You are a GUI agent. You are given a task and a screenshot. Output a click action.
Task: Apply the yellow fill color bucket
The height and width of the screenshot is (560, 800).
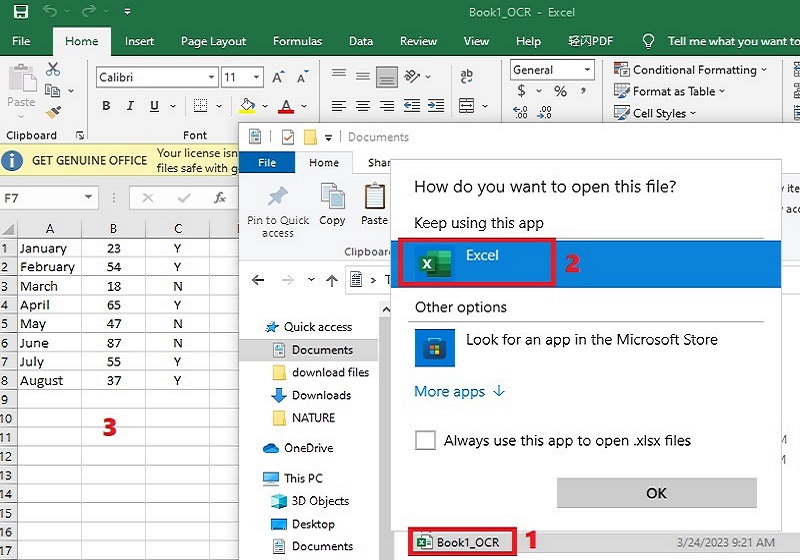[247, 106]
